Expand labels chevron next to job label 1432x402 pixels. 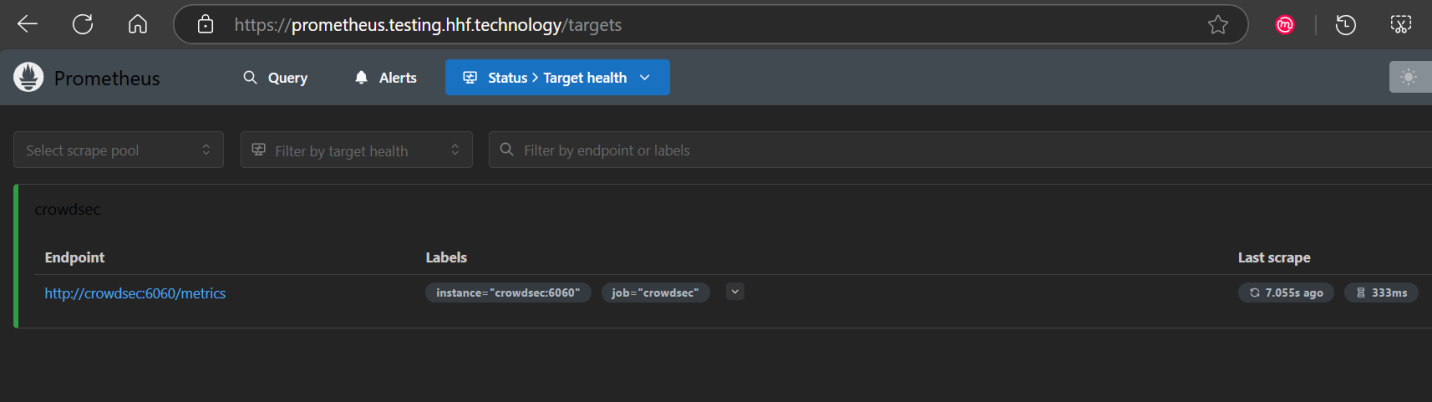pos(735,292)
